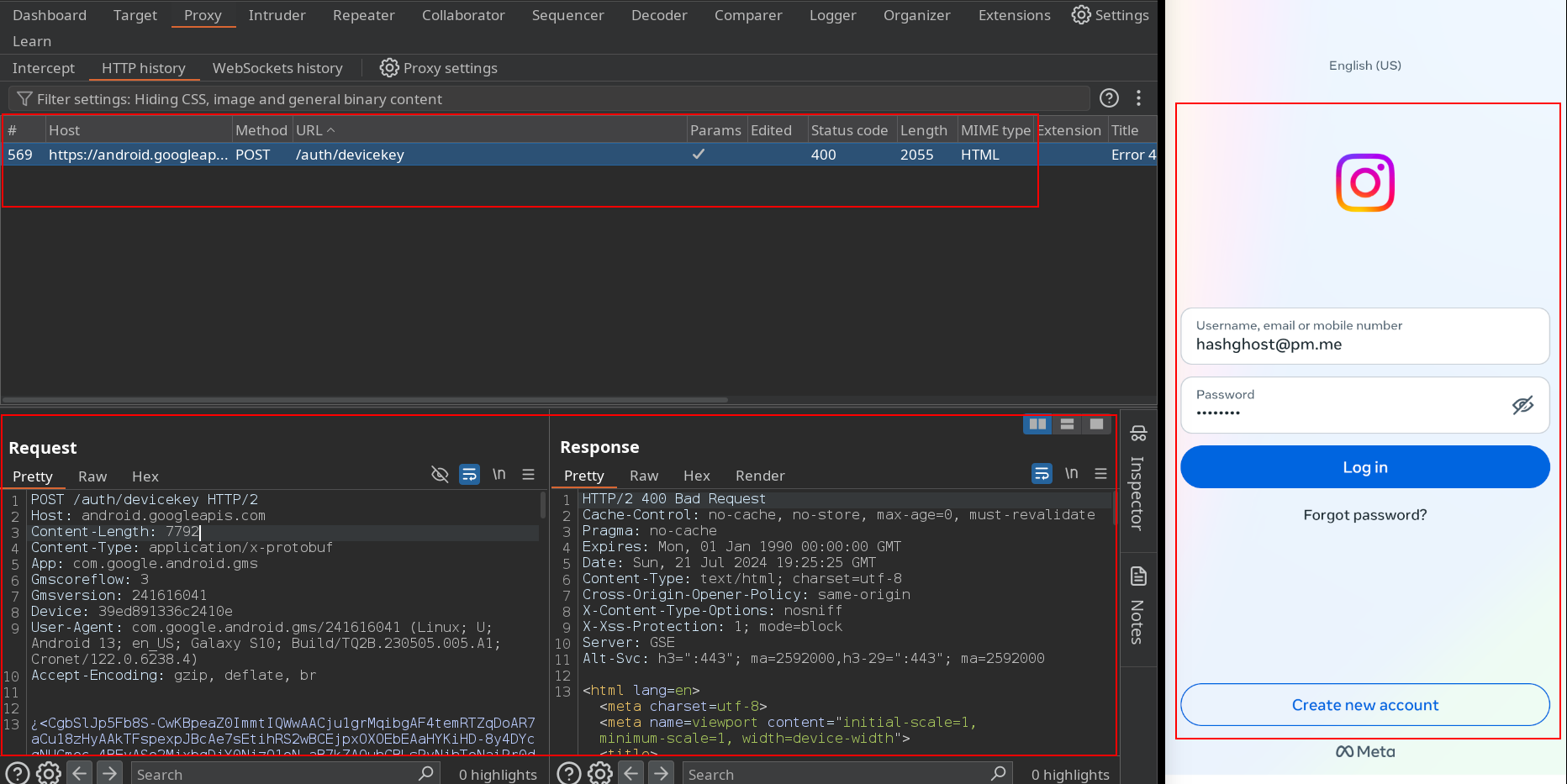Open the Request panel hamburger options menu
Screen dimensions: 1567x784
click(x=528, y=475)
